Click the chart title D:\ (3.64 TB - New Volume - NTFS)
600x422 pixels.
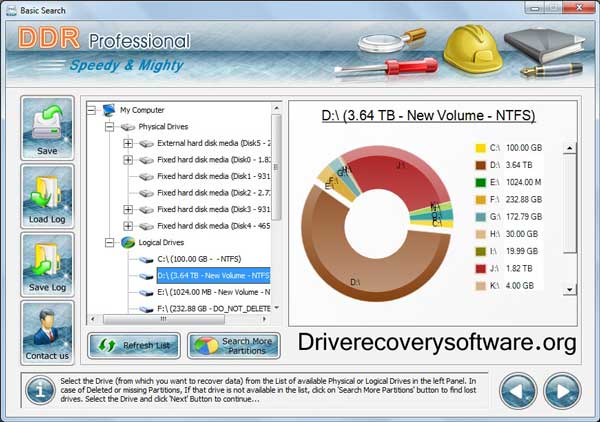click(428, 116)
